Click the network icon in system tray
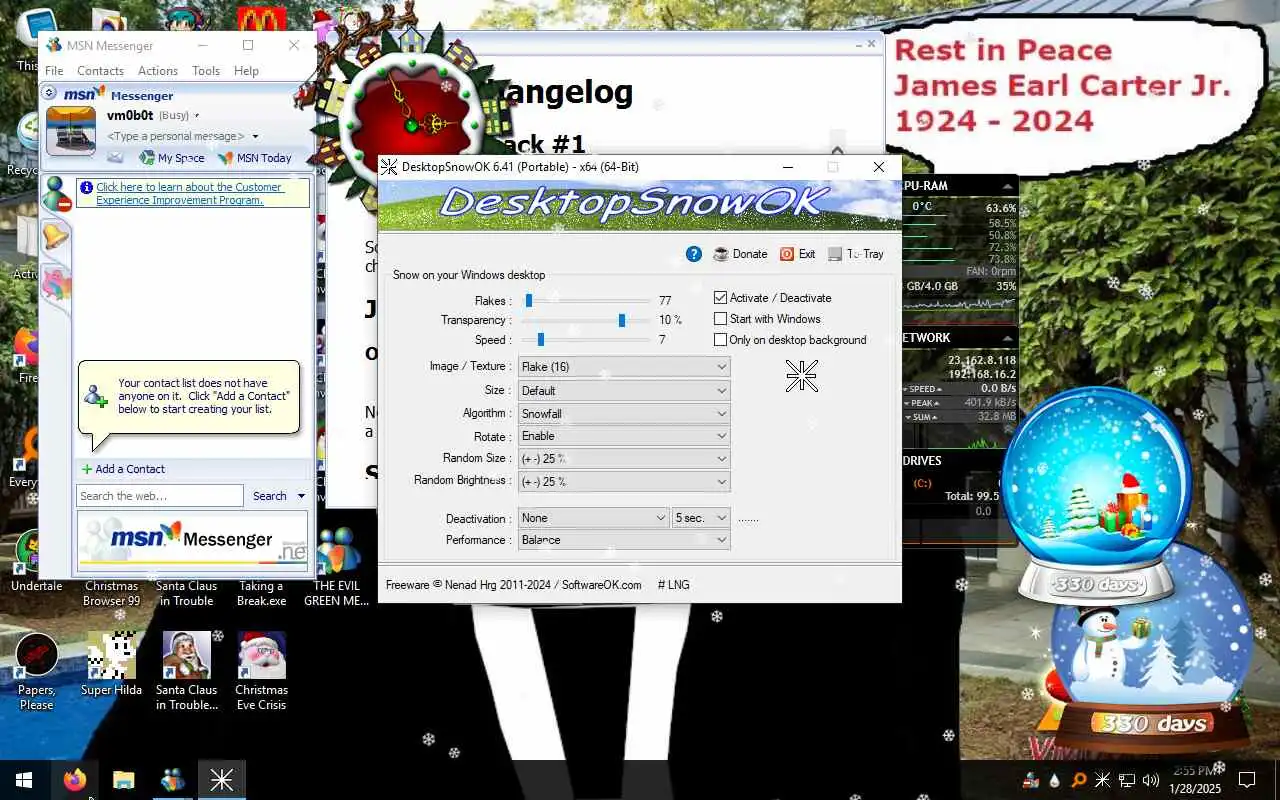1280x800 pixels. [1126, 780]
